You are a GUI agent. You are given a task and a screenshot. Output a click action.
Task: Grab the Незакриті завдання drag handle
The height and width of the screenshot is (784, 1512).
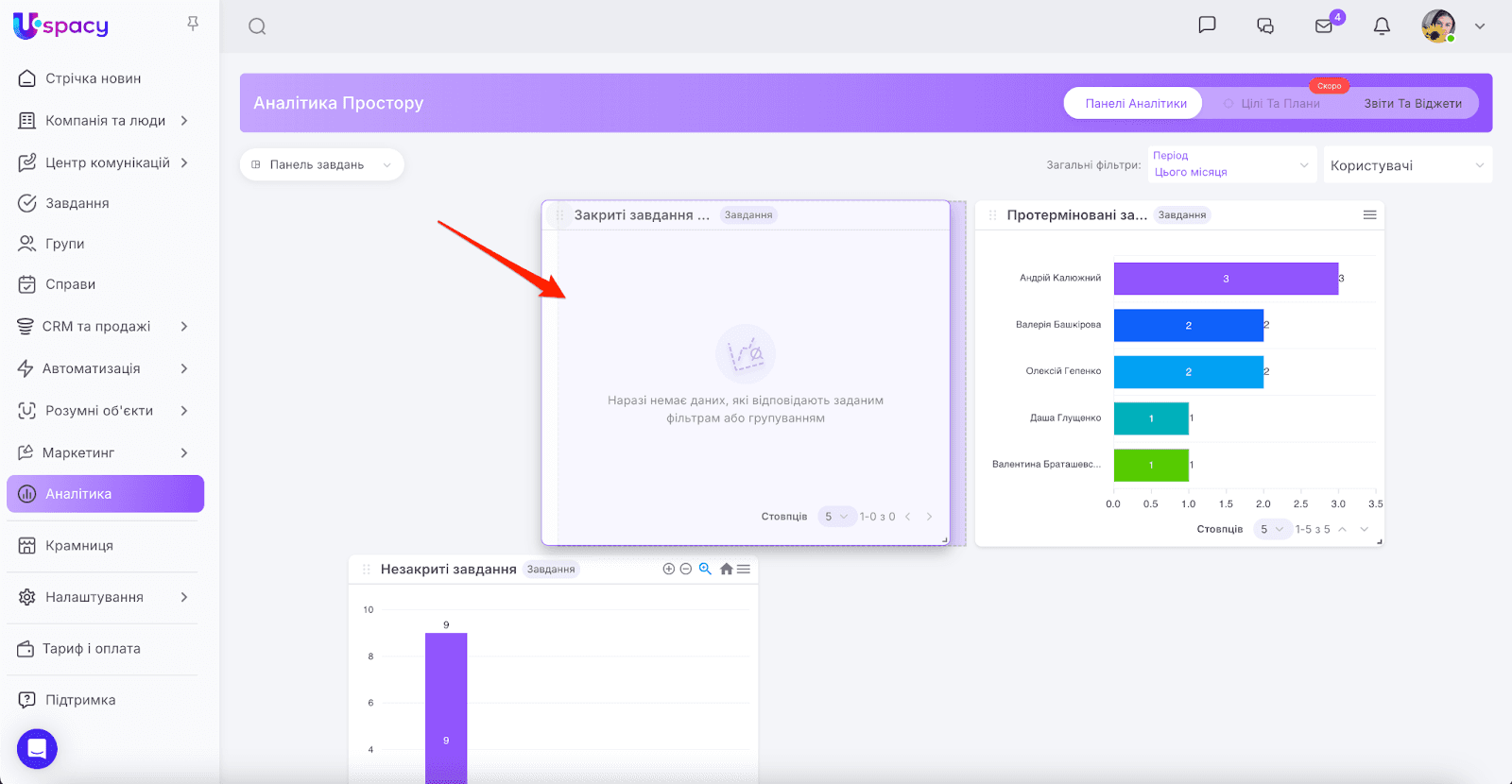point(367,570)
